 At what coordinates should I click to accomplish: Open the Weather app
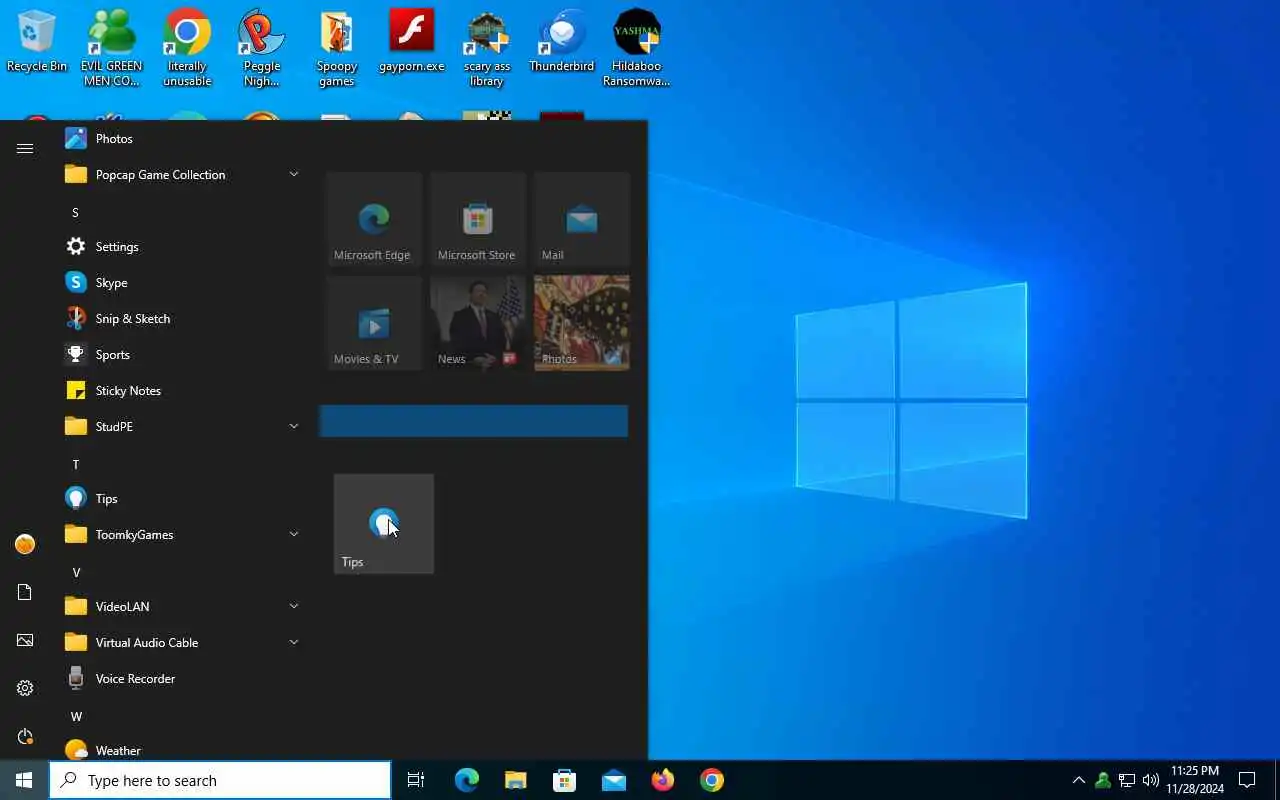(182, 750)
